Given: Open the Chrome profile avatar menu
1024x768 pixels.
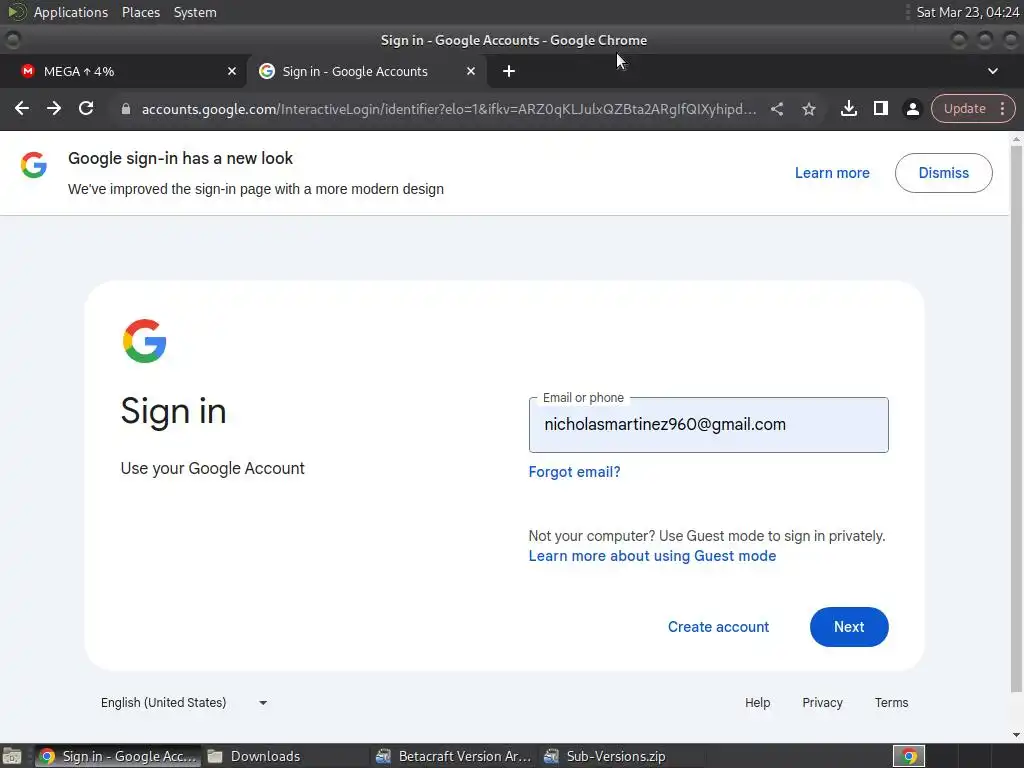Looking at the screenshot, I should pos(912,109).
